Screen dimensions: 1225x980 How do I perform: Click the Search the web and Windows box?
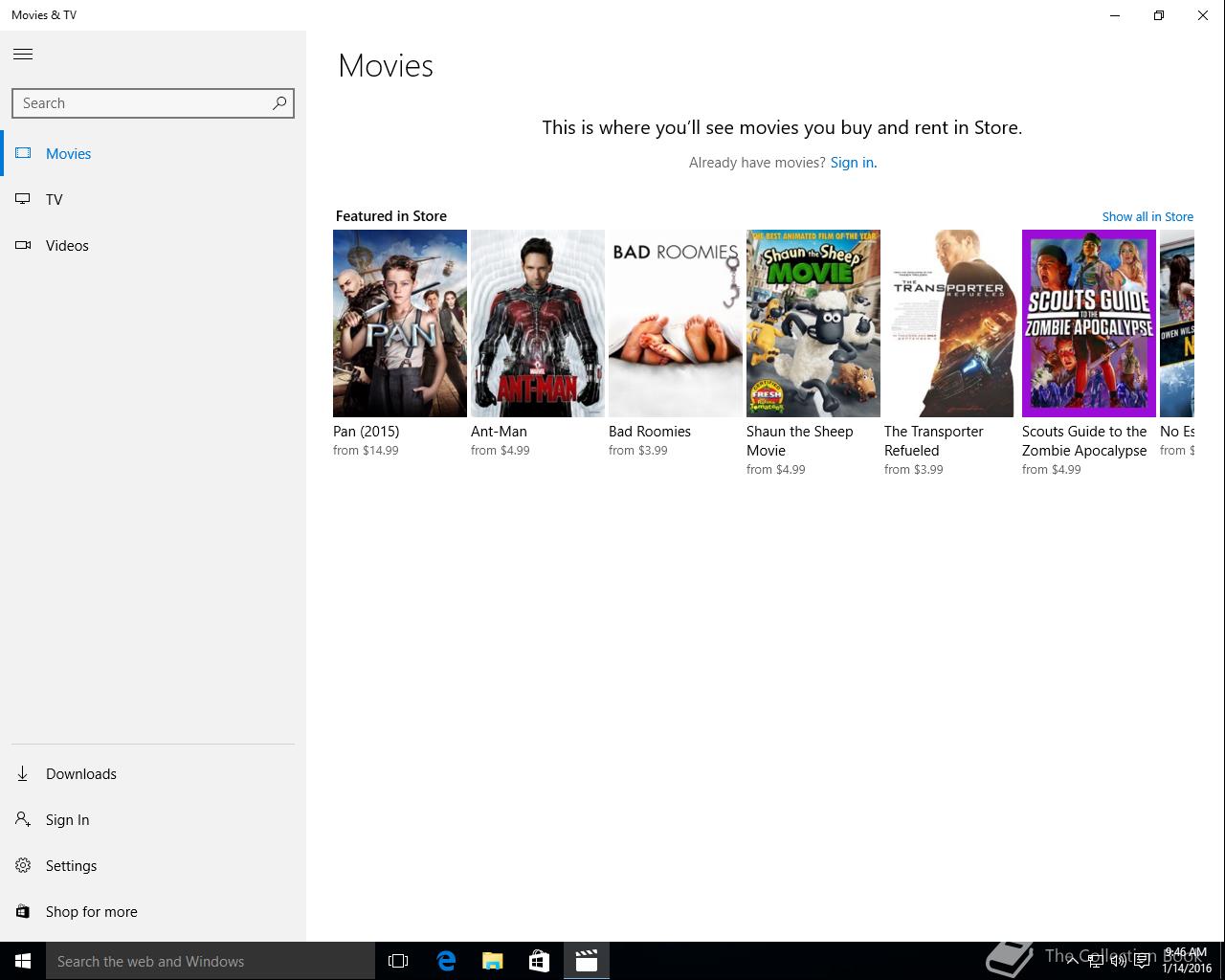coord(211,961)
